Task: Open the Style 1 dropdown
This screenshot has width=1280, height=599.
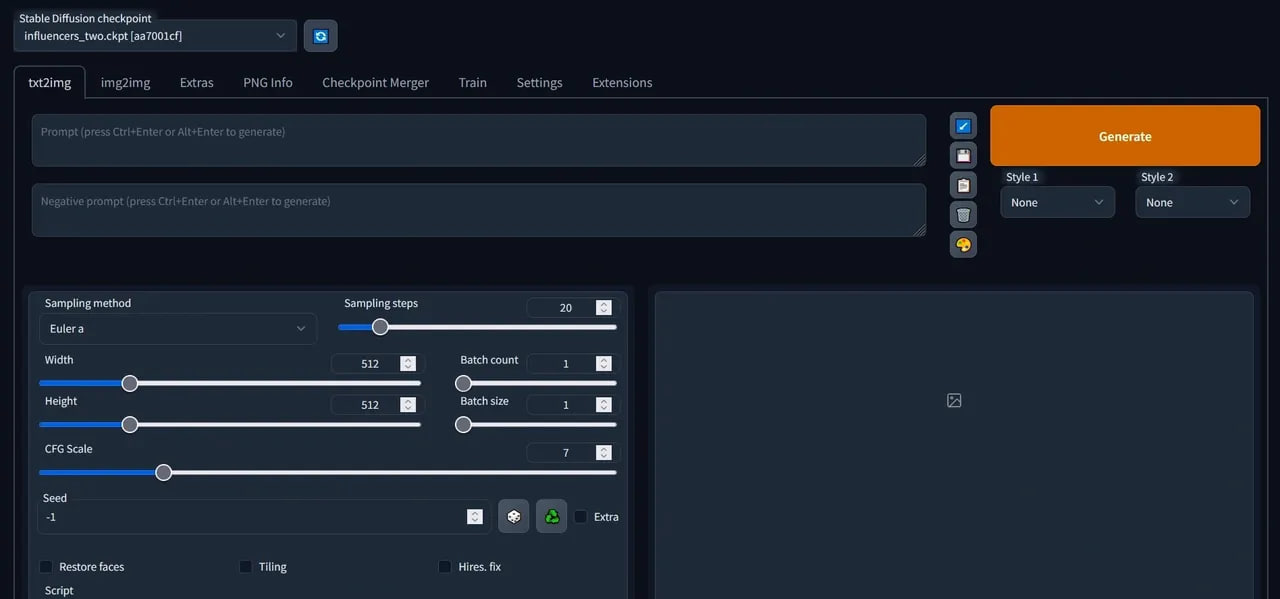Action: 1058,202
